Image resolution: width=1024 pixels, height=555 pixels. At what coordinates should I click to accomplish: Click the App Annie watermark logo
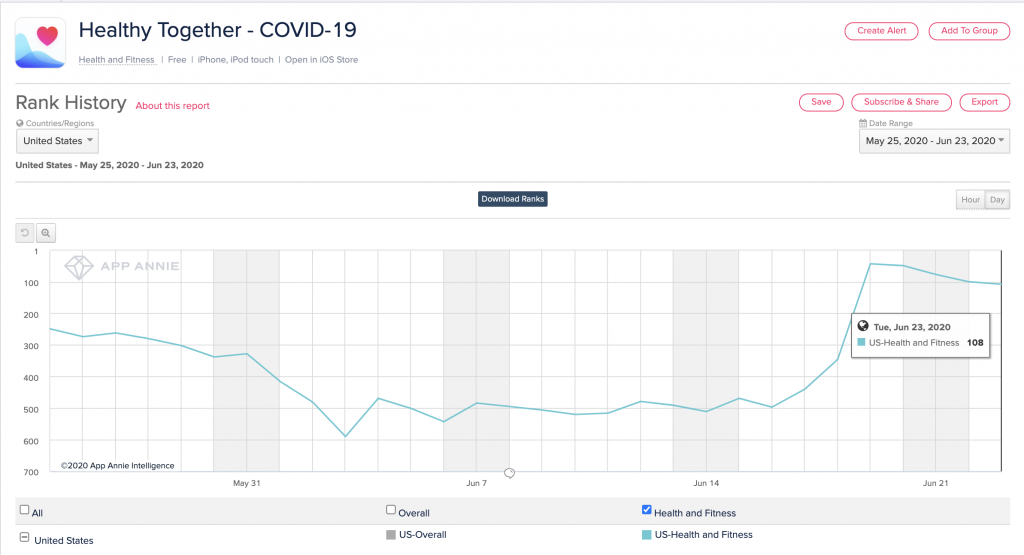79,268
